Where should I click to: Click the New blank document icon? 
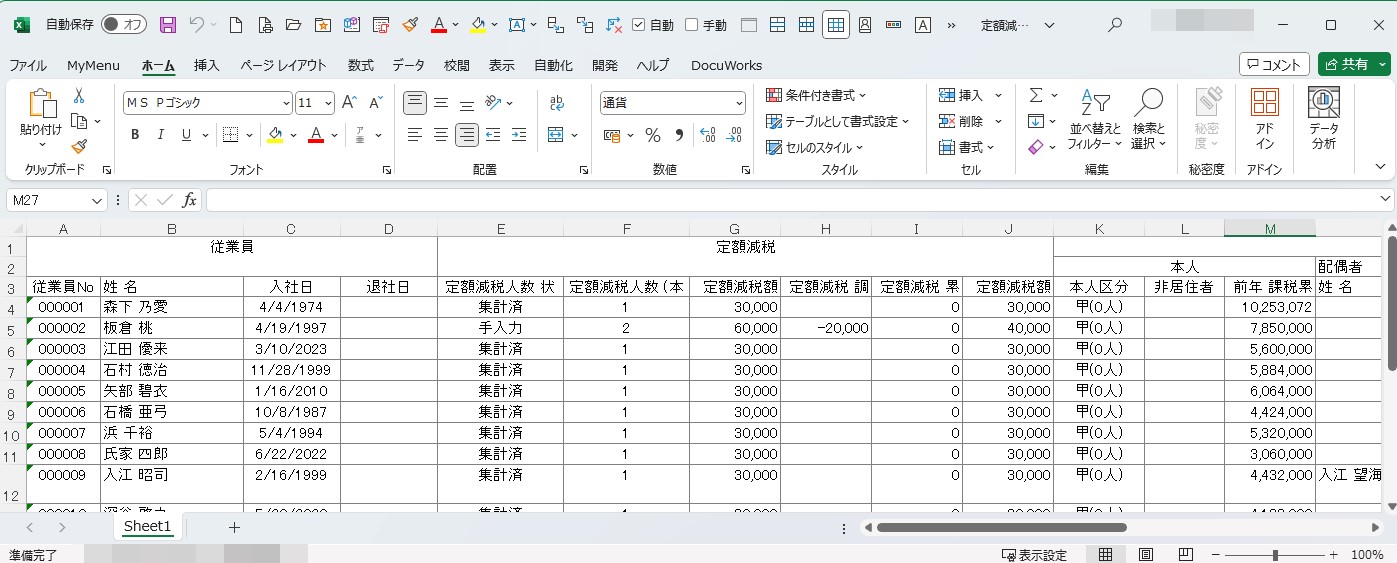click(236, 25)
